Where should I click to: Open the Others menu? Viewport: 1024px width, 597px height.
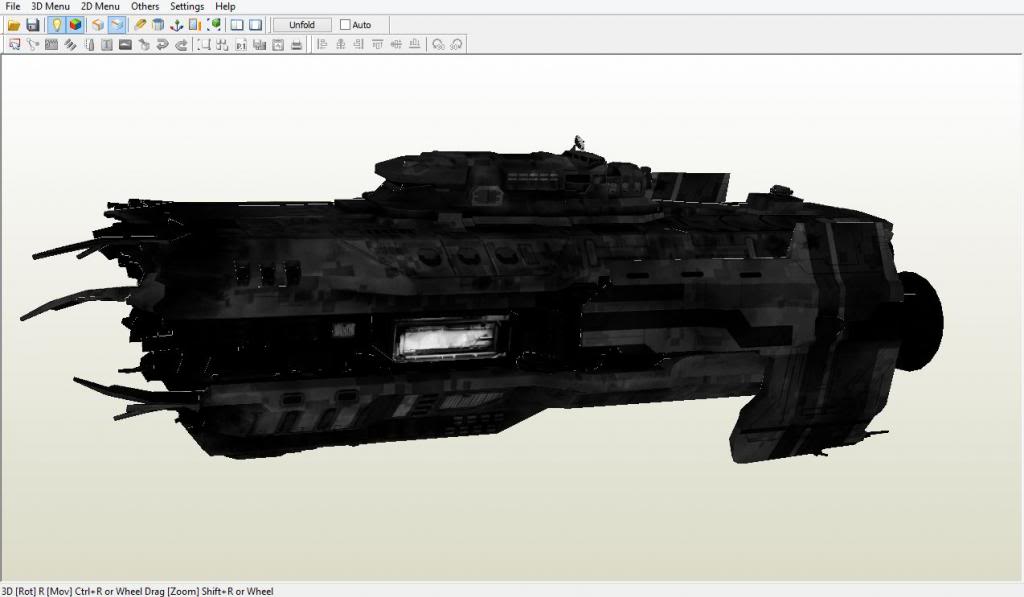tap(145, 7)
